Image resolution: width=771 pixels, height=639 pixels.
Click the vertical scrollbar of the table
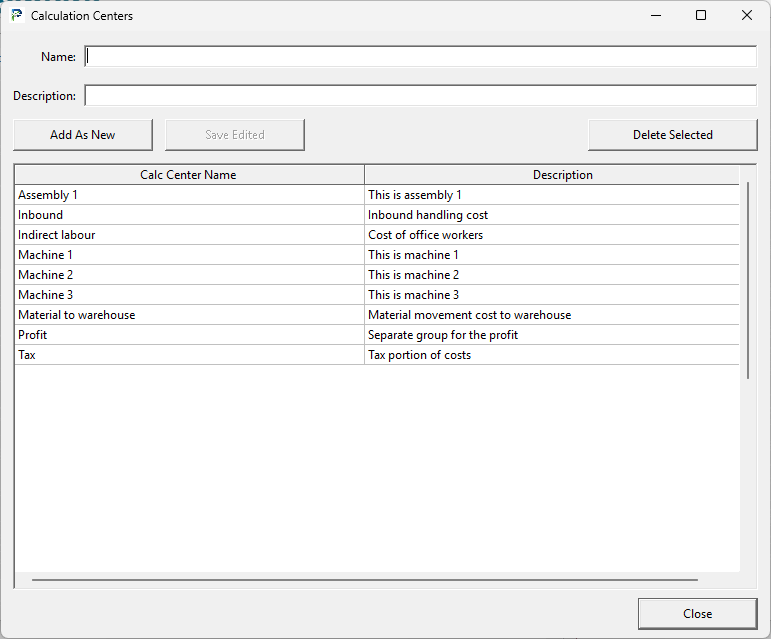coord(748,280)
